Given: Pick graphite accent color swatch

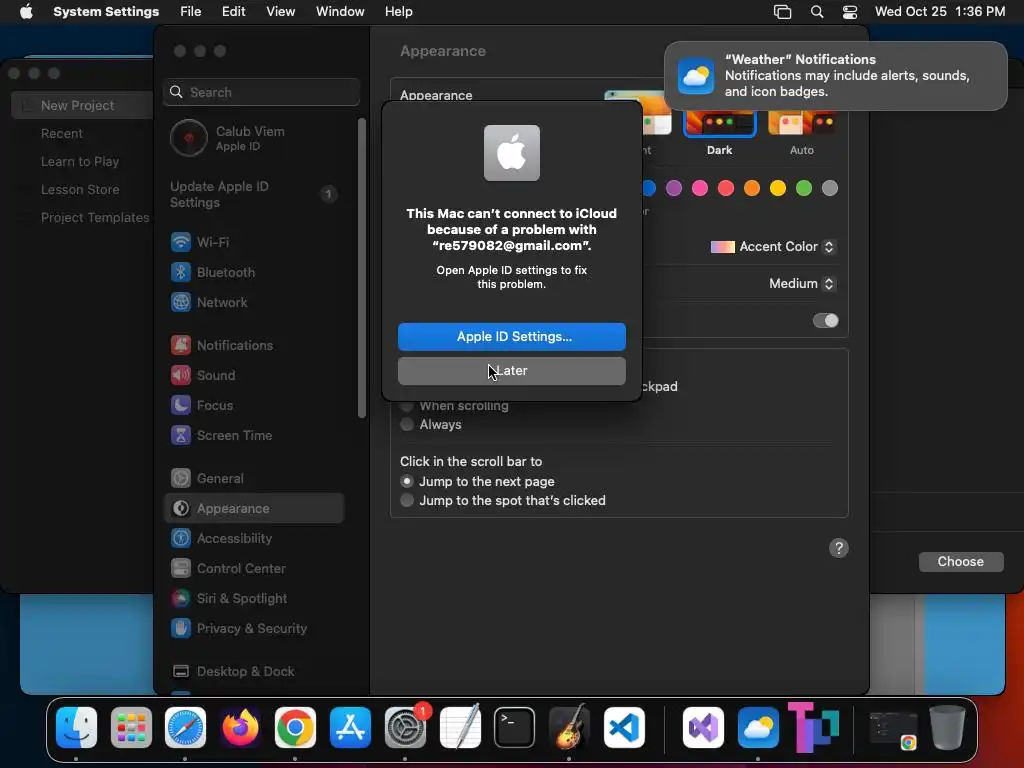Looking at the screenshot, I should (x=830, y=189).
